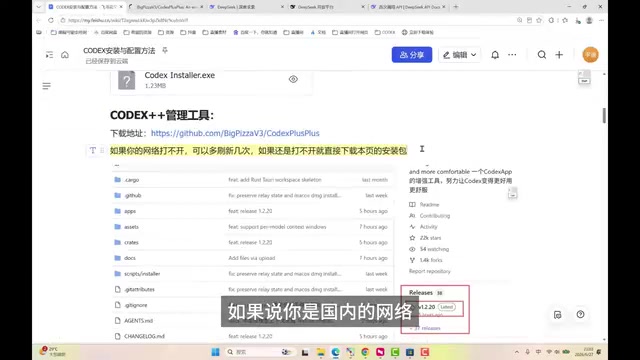Switch to the BigPizzaV3/CodexPlusPlus tab
The width and height of the screenshot is (640, 360).
(x=166, y=7)
